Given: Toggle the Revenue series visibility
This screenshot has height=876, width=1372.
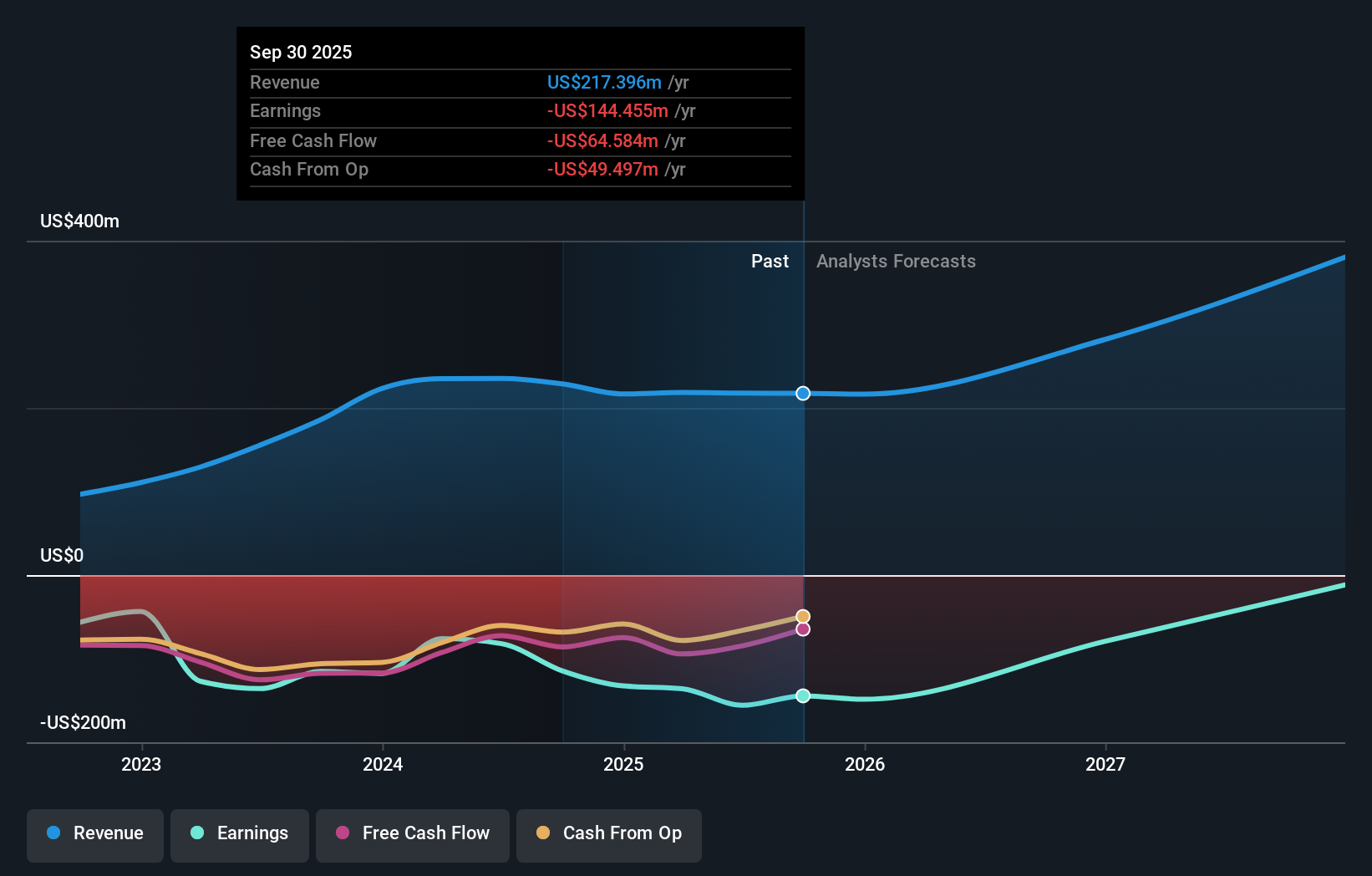Looking at the screenshot, I should pyautogui.click(x=94, y=833).
